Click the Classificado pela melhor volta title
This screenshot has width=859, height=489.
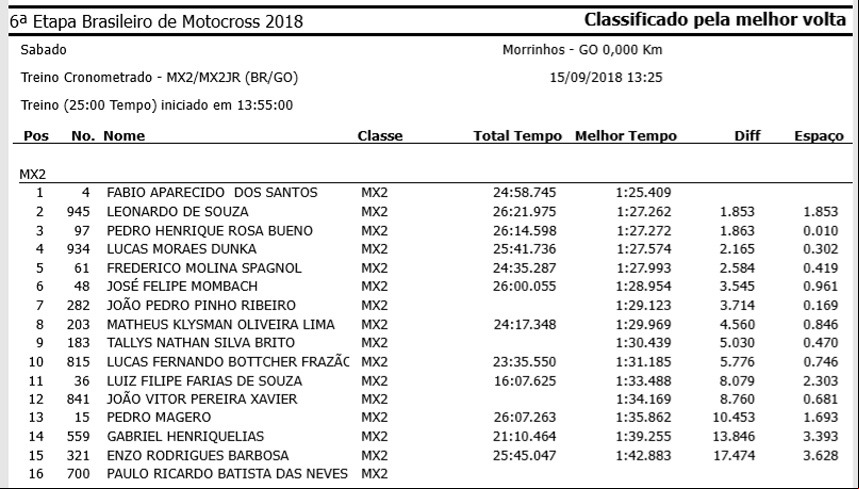click(x=715, y=20)
